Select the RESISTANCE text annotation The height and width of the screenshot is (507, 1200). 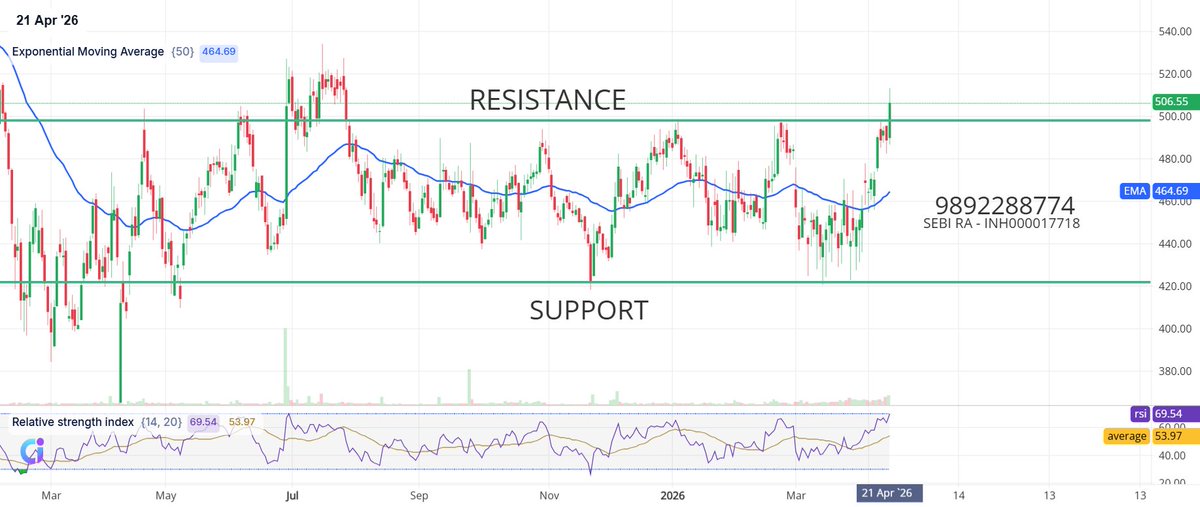(548, 100)
